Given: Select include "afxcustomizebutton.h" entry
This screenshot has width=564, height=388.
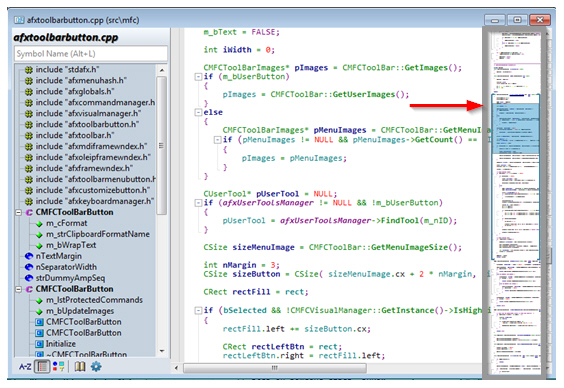Looking at the screenshot, I should (93, 190).
